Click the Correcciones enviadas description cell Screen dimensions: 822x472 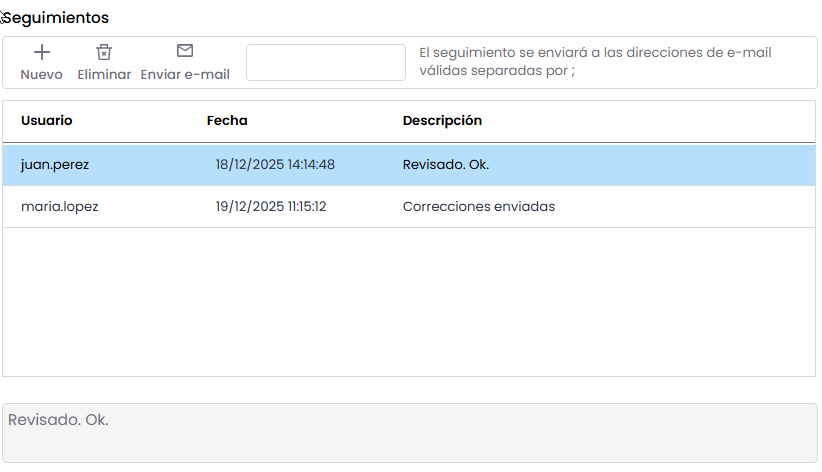point(478,207)
